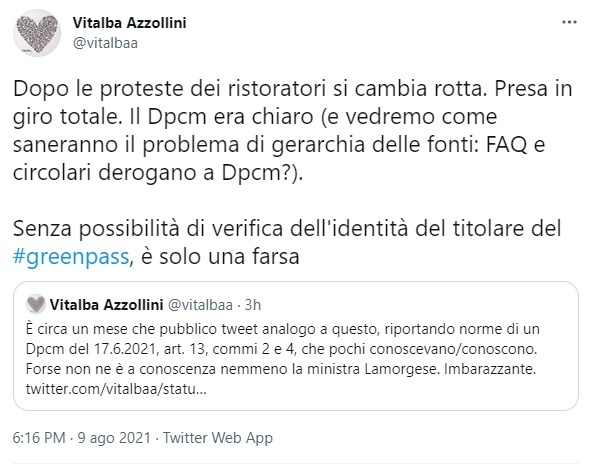Image resolution: width=591 pixels, height=469 pixels.
Task: Click the quoted line starting "È circa un mese"
Action: (283, 329)
